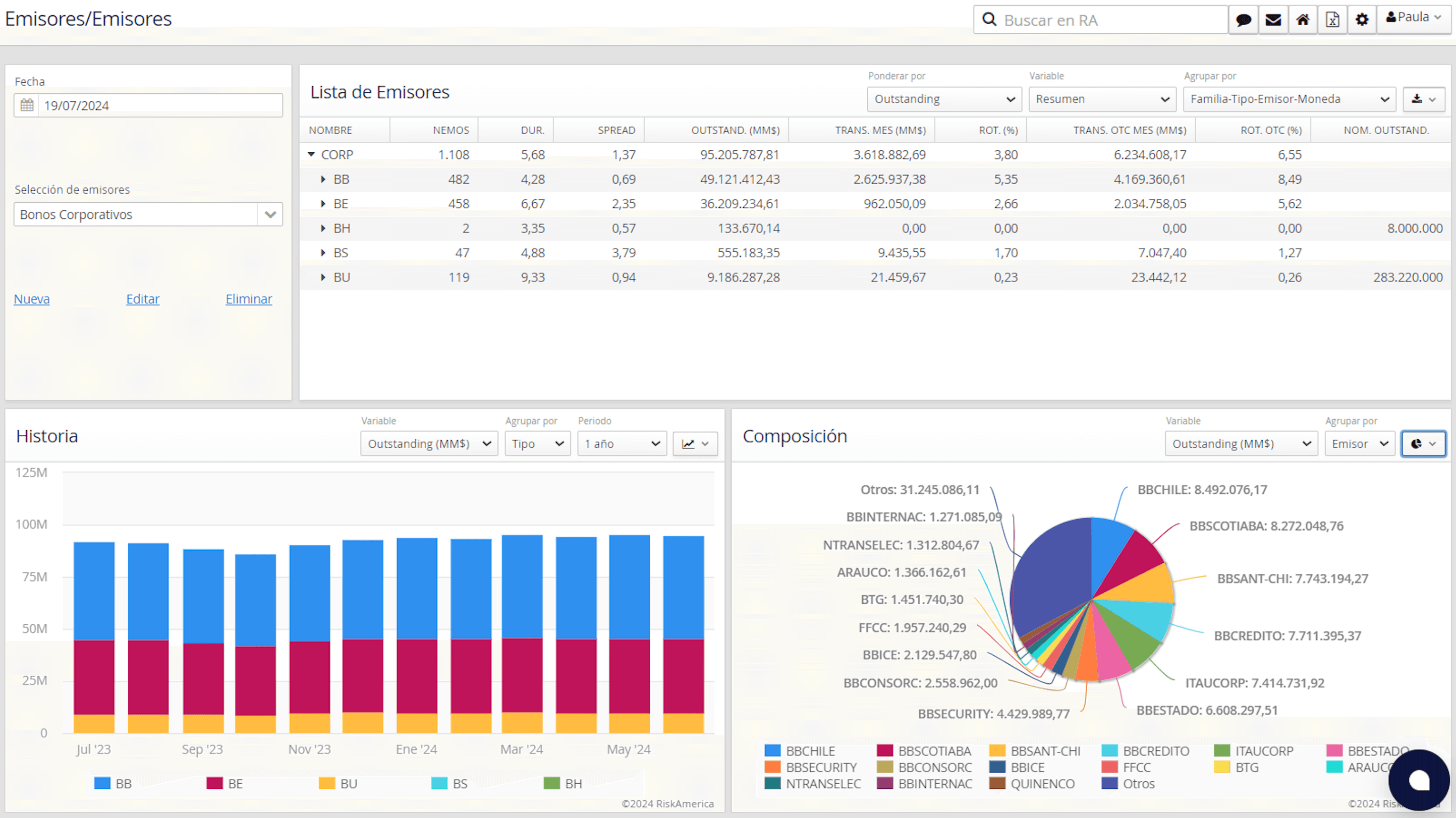Toggle Otros legend item

pos(1128,784)
